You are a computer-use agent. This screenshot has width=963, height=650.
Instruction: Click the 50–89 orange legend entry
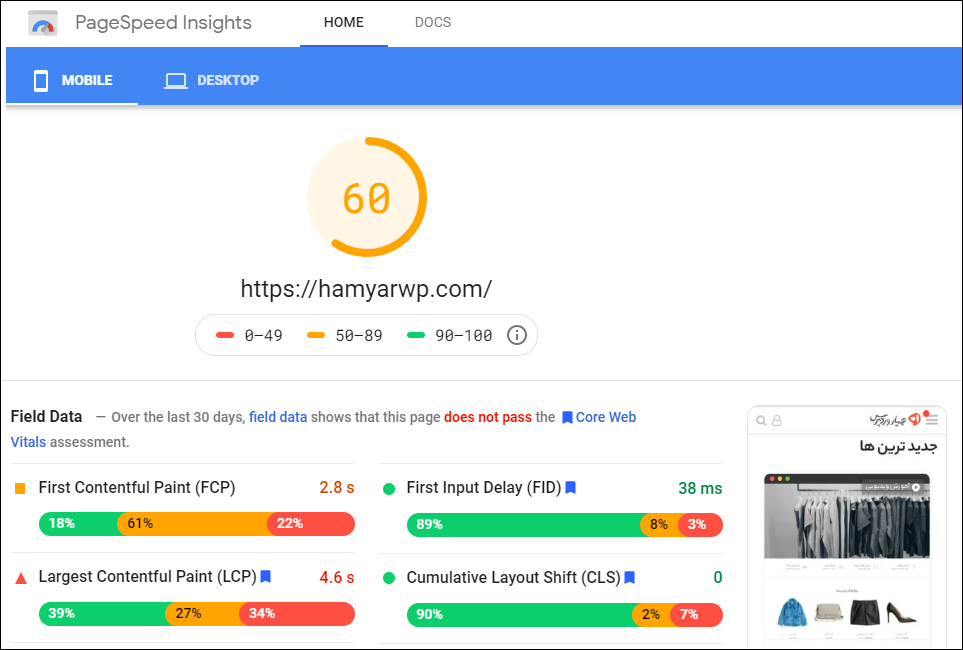click(345, 335)
